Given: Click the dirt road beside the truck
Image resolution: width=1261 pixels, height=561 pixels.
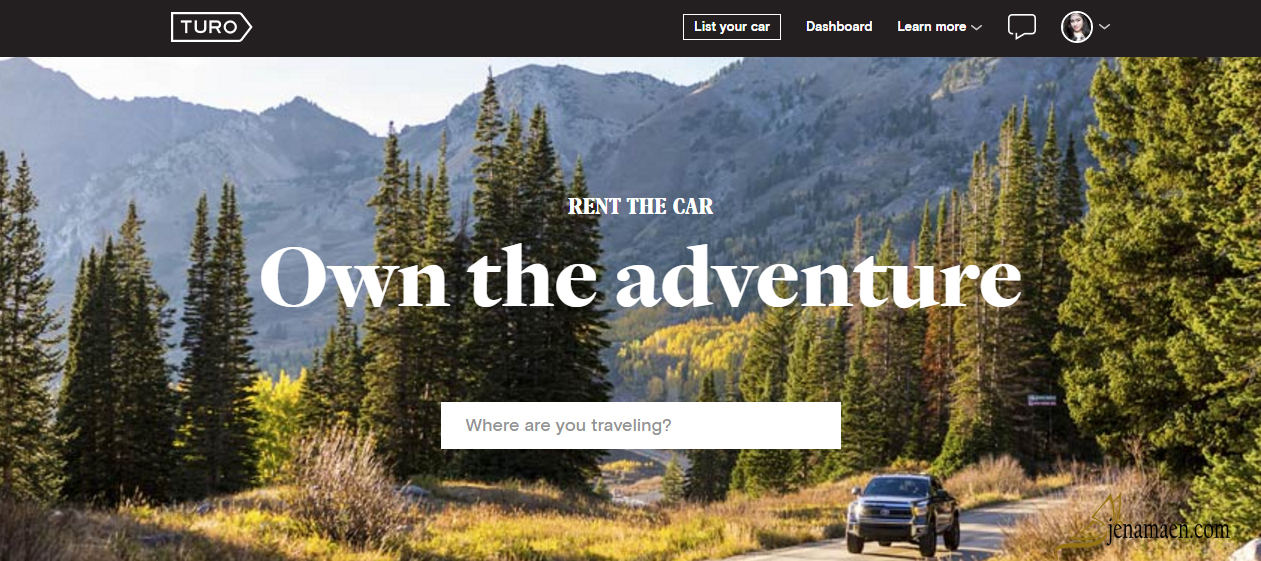Looking at the screenshot, I should tap(1000, 520).
